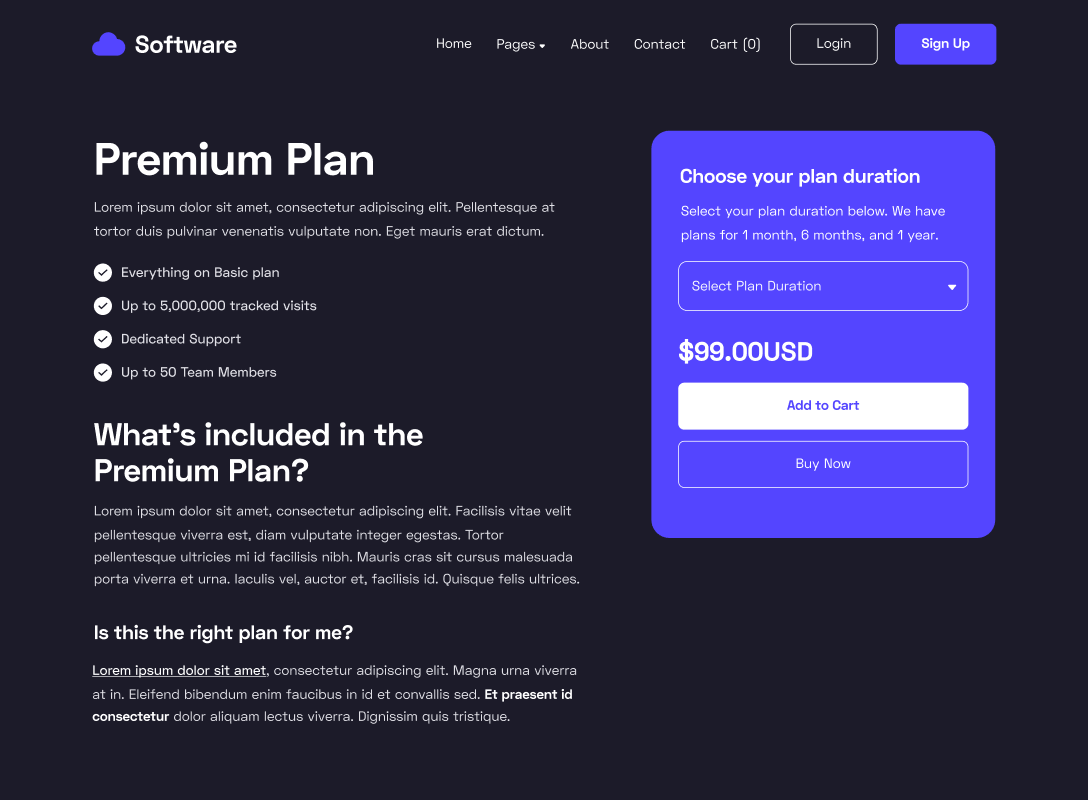Click the checkmark beside Everything on Basic plan
Viewport: 1088px width, 800px height.
click(102, 272)
